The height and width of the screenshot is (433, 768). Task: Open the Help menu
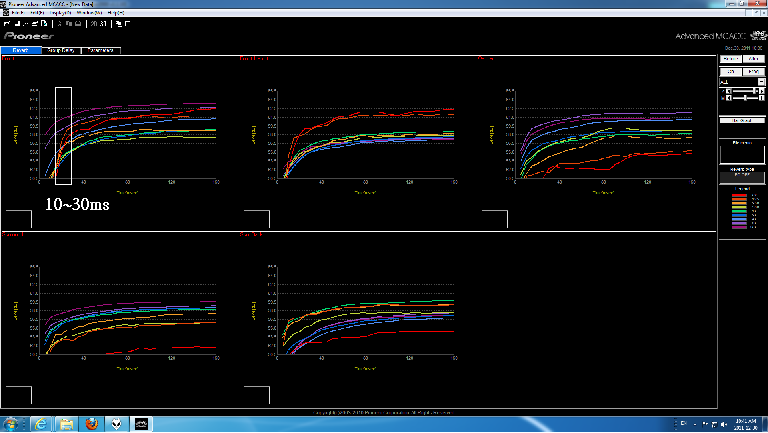coord(116,13)
